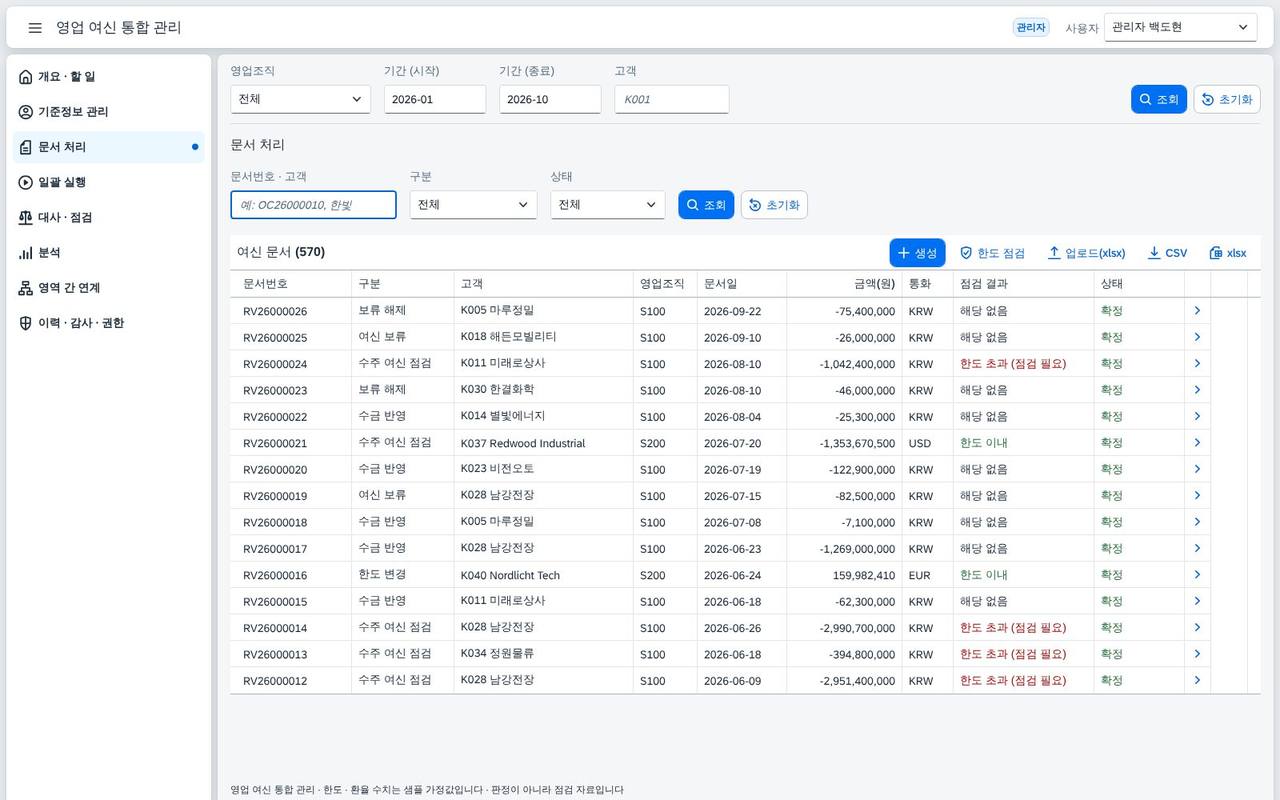Open the 상태 filter dropdown
The image size is (1280, 800).
point(608,205)
